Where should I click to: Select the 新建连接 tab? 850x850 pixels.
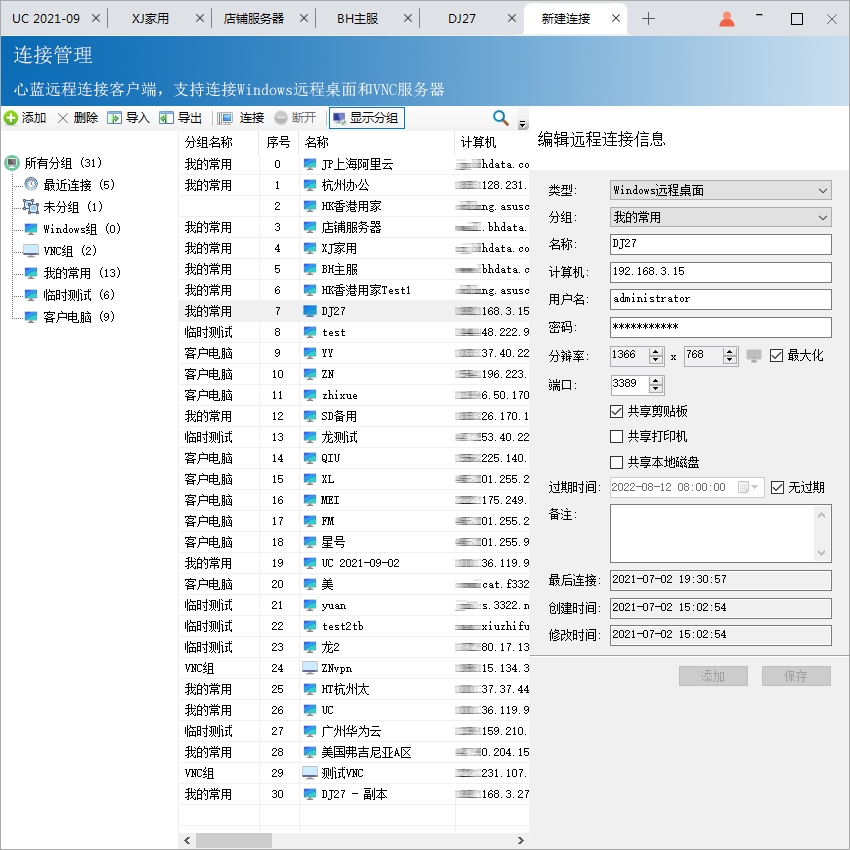coord(565,18)
